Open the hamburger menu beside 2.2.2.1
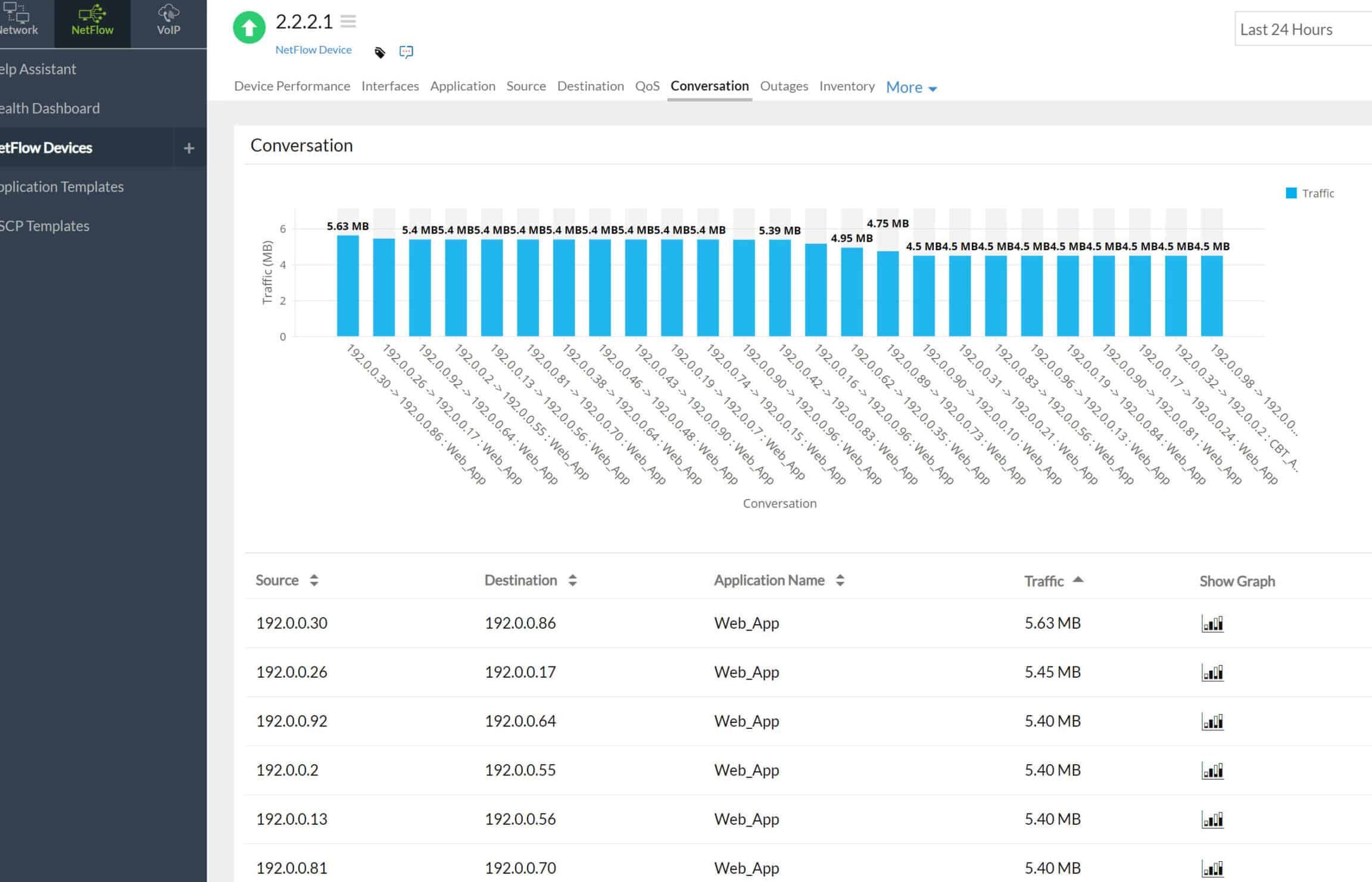 348,22
